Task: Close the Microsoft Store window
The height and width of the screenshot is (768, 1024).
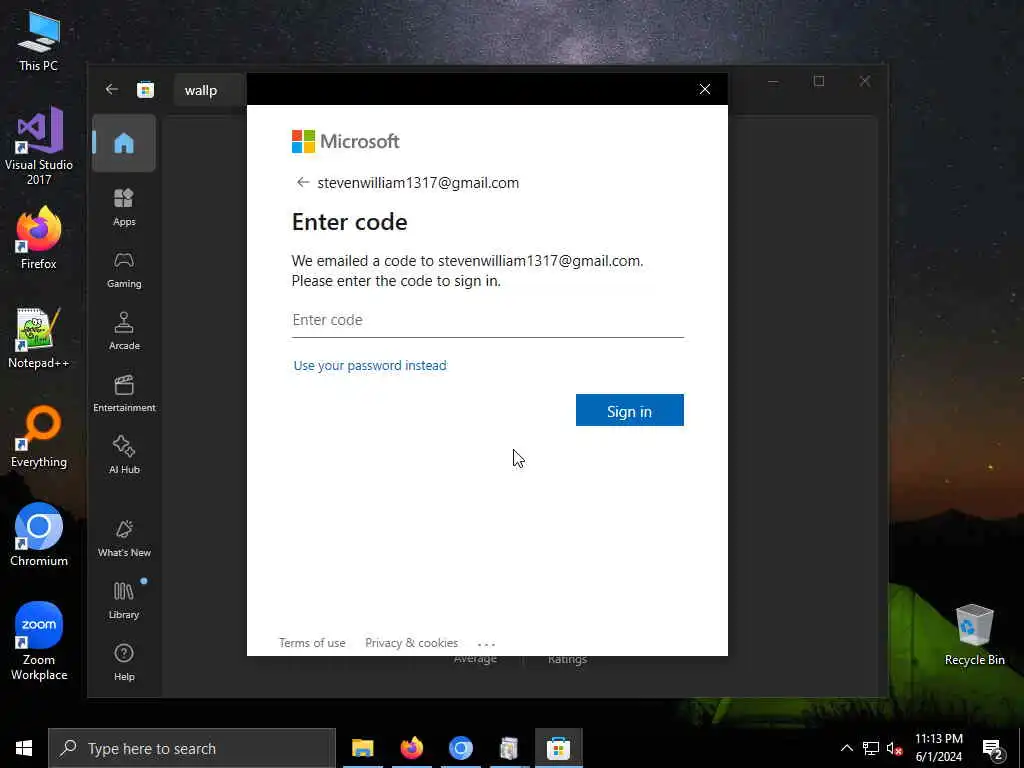Action: click(865, 81)
